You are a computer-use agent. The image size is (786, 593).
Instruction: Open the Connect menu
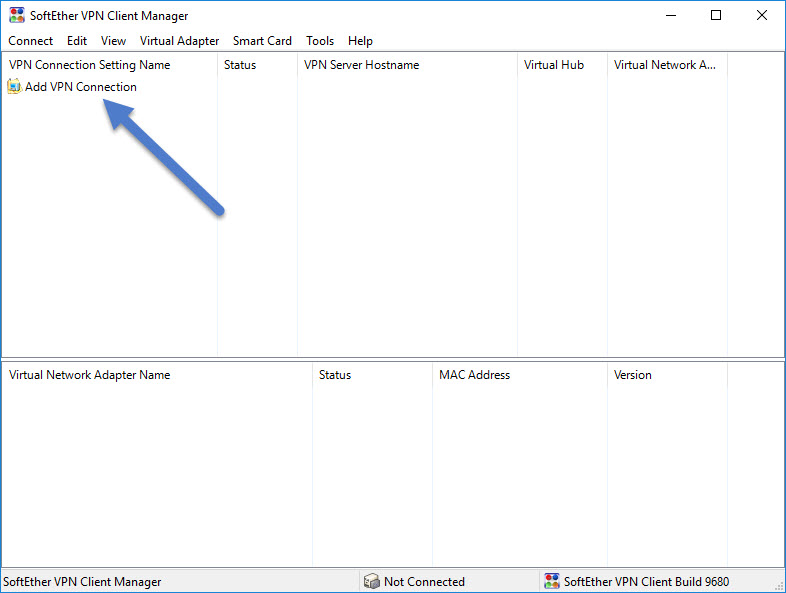(x=31, y=41)
